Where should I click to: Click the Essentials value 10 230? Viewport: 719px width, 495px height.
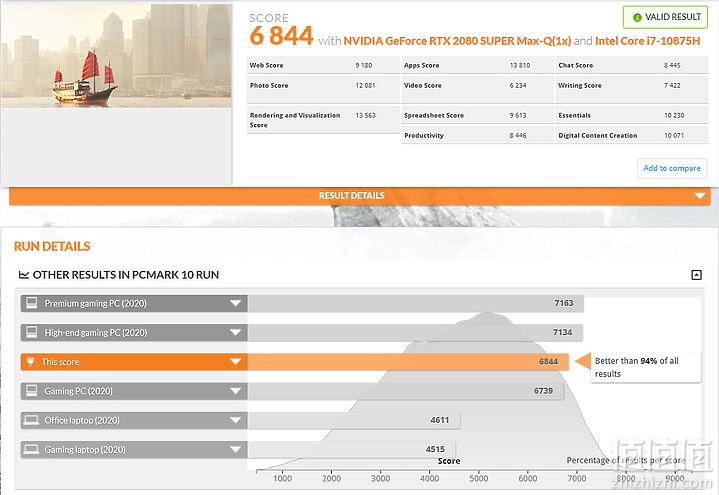click(674, 116)
